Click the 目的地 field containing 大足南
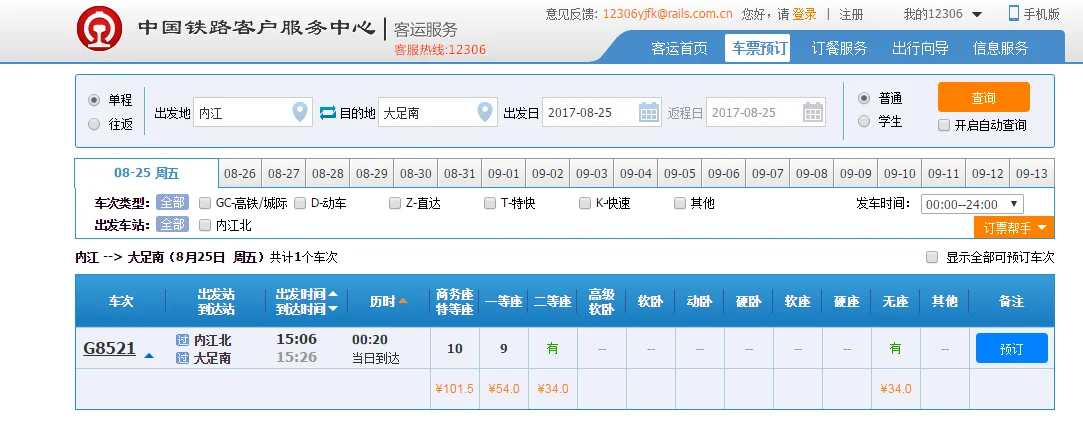Image resolution: width=1083 pixels, height=445 pixels. (x=438, y=112)
